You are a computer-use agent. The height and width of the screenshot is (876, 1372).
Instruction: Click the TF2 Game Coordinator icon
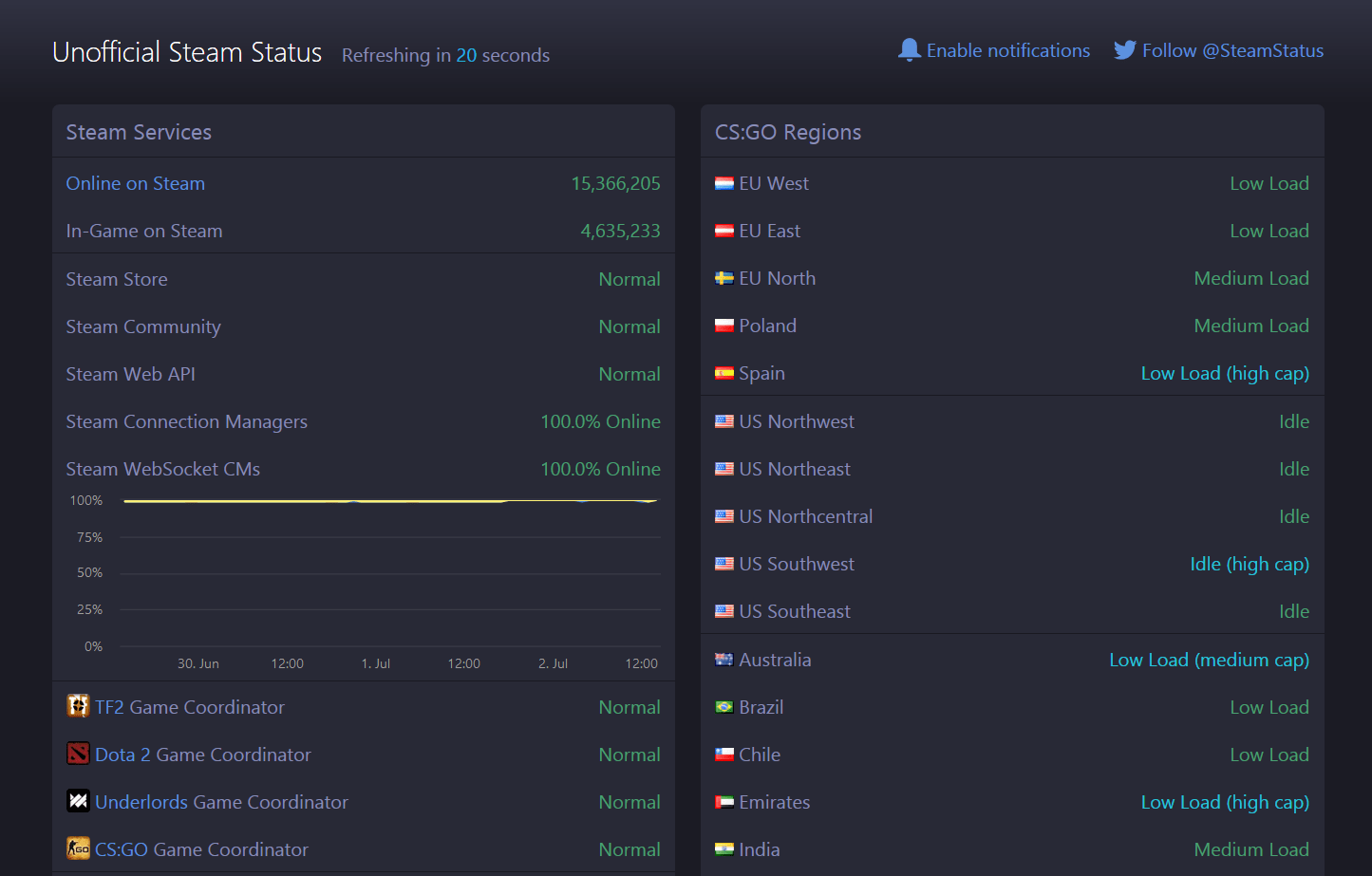(x=78, y=706)
